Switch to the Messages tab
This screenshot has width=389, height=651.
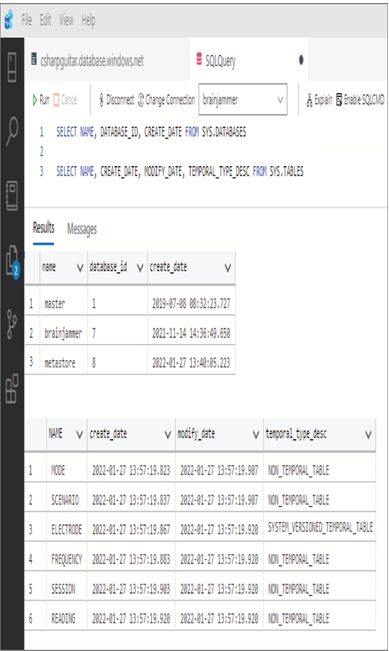pos(82,229)
